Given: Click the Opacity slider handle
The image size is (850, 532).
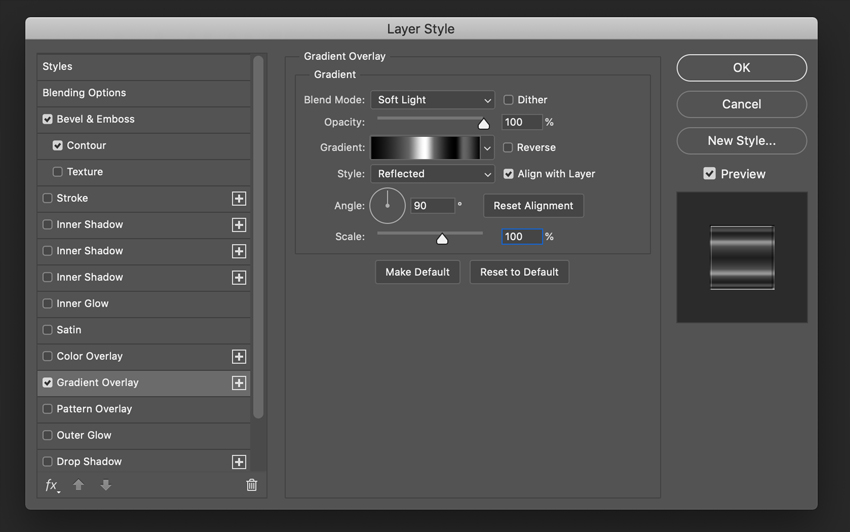Looking at the screenshot, I should [x=484, y=124].
